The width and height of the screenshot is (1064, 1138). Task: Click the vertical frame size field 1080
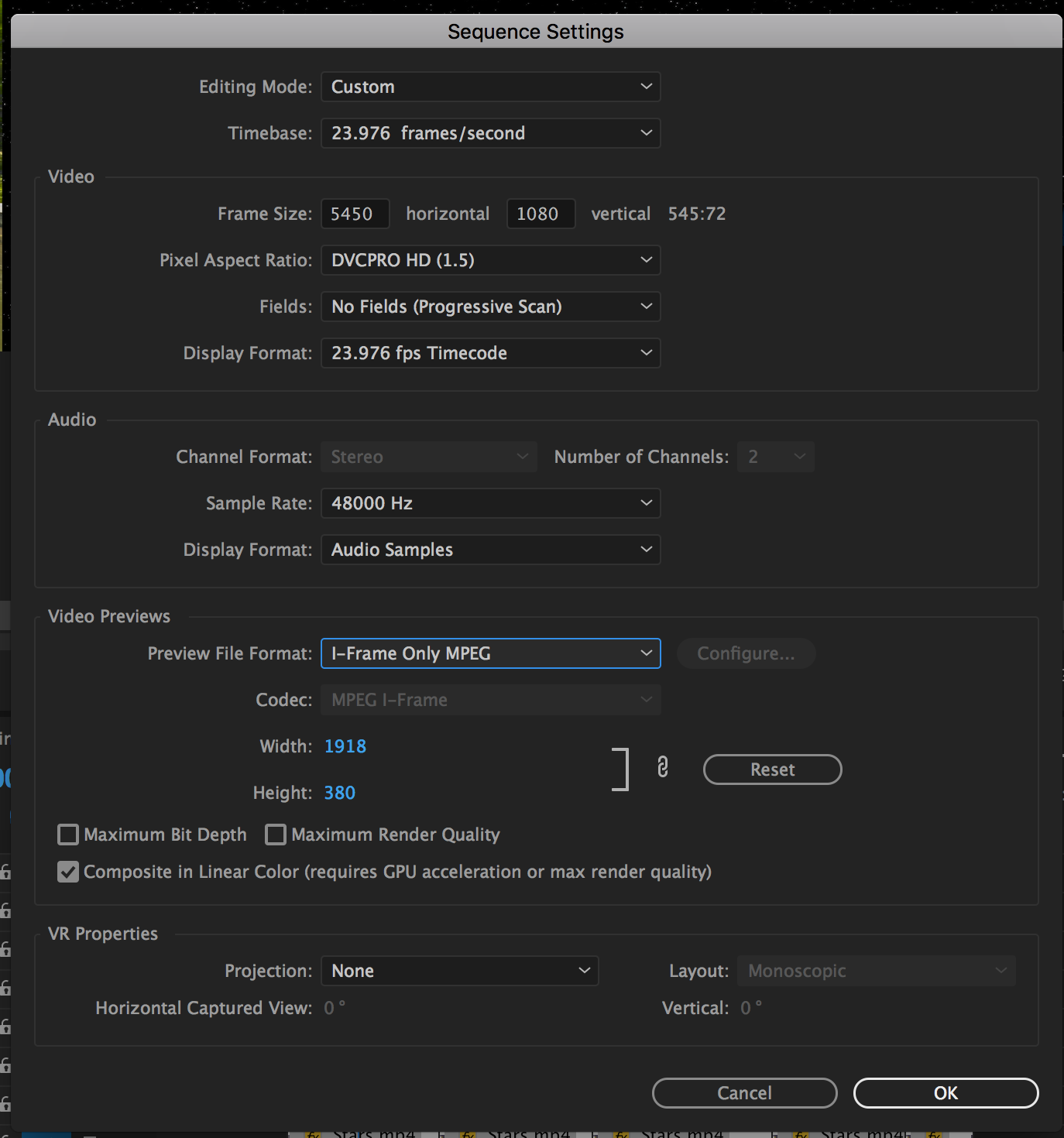541,214
